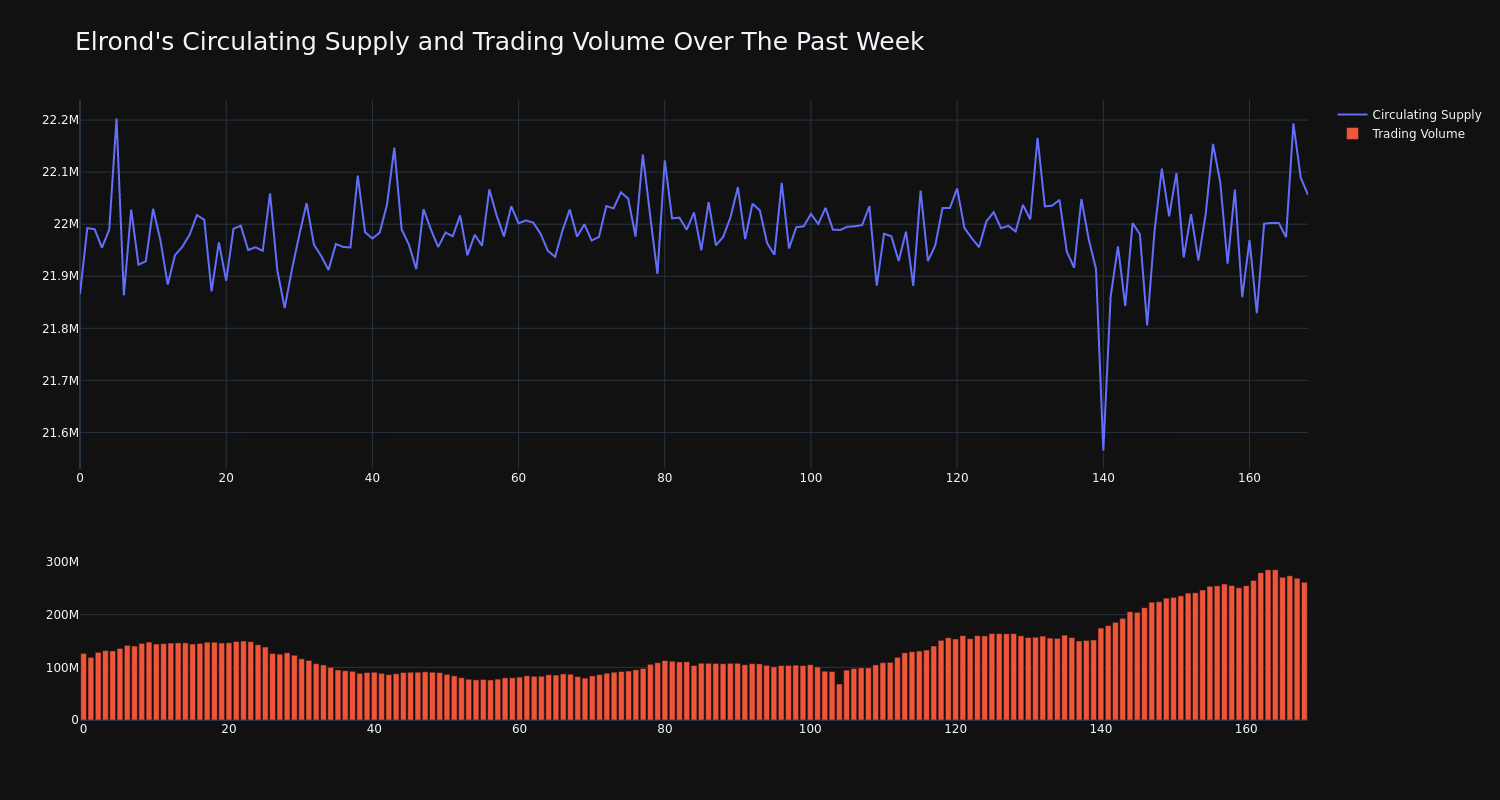1500x800 pixels.
Task: Select the chart title text
Action: point(499,42)
